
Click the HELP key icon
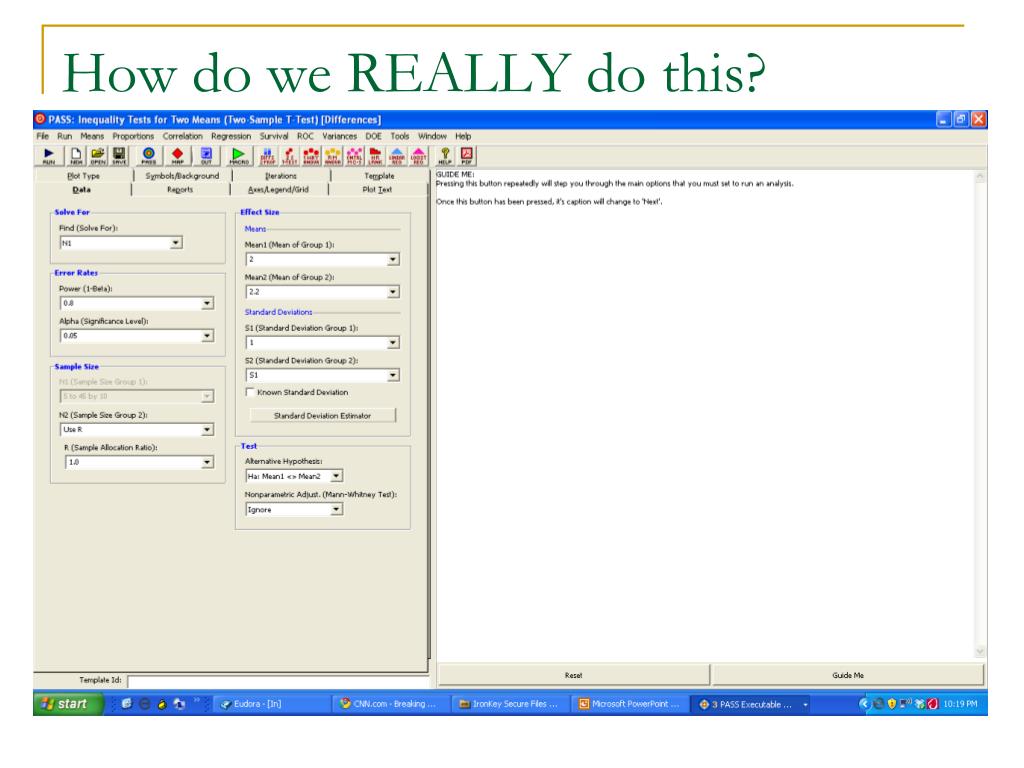[x=445, y=156]
